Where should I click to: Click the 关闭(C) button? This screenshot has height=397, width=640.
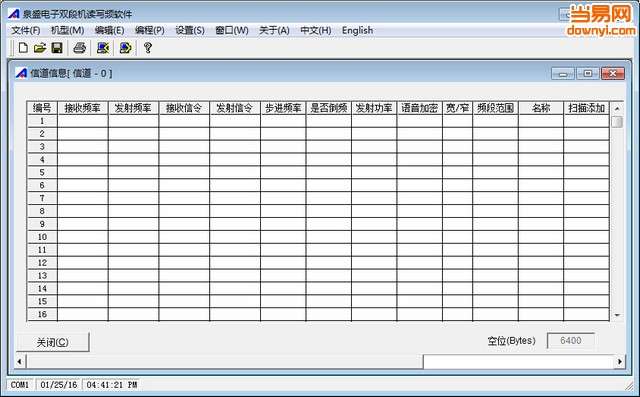click(x=53, y=342)
